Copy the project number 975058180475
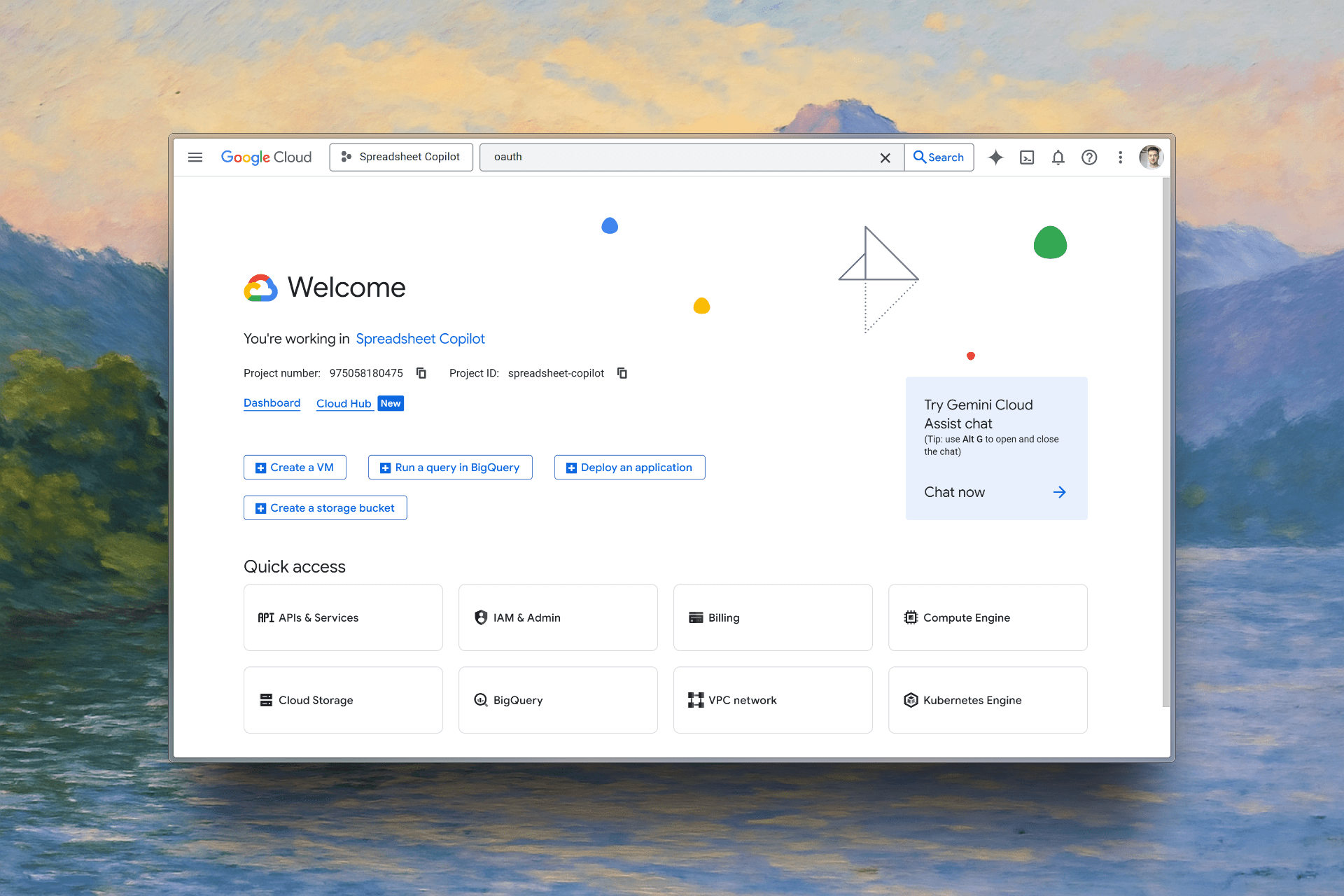The height and width of the screenshot is (896, 1344). coord(421,373)
